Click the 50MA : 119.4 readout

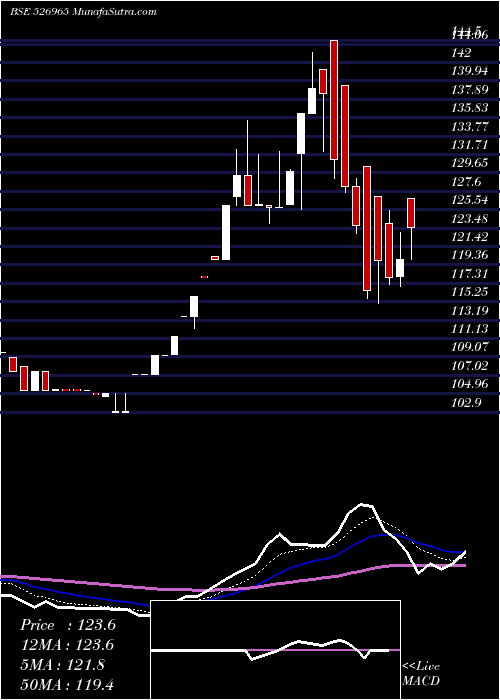point(66,684)
